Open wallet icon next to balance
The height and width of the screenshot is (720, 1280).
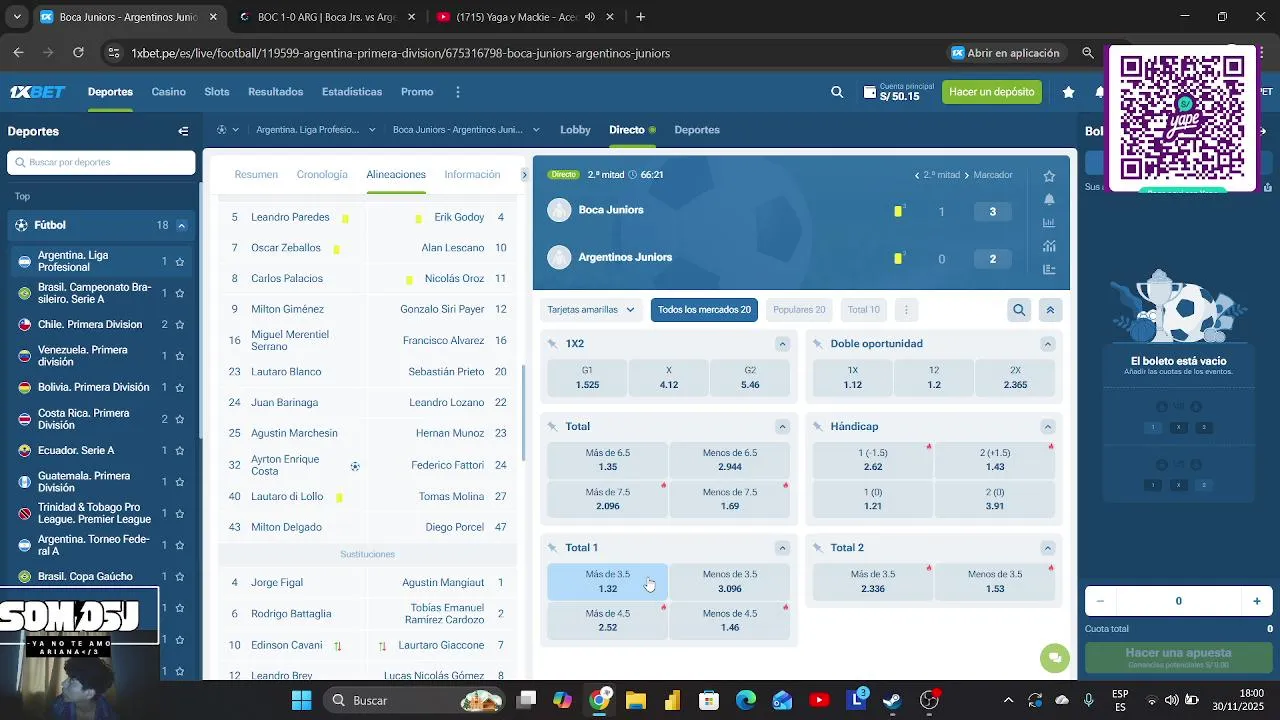869,92
